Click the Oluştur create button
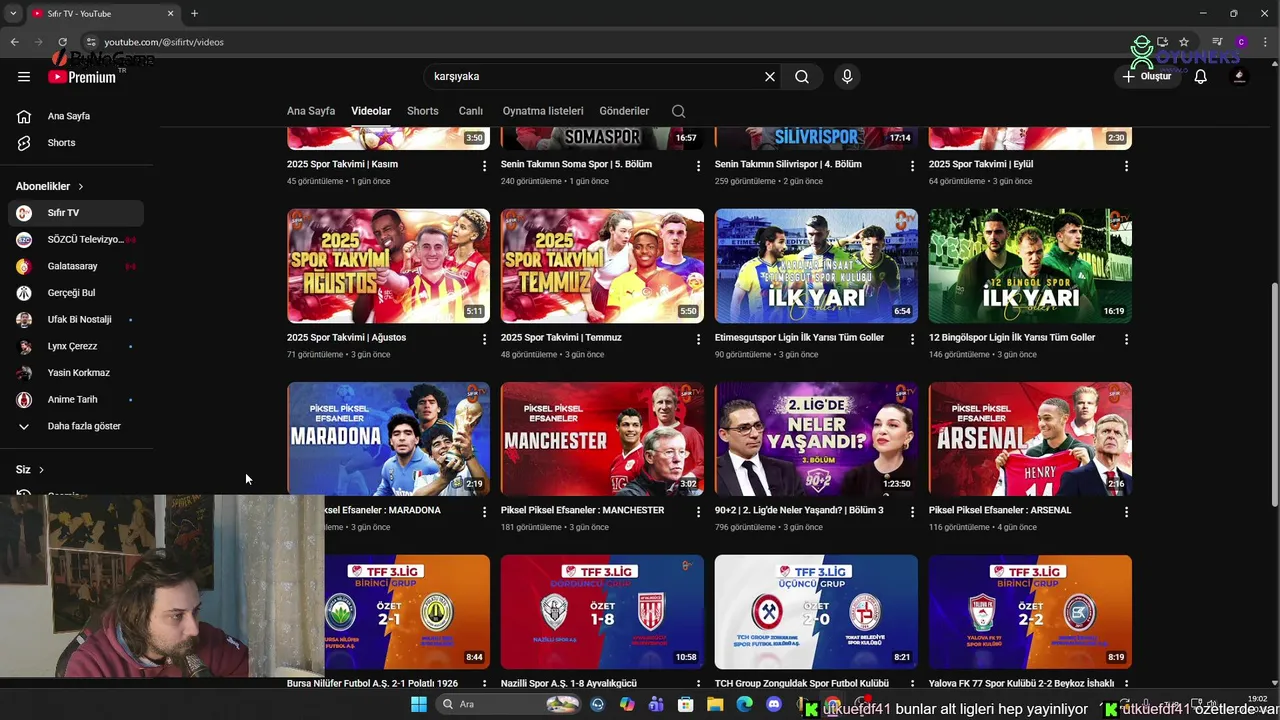The height and width of the screenshot is (720, 1280). (1146, 76)
